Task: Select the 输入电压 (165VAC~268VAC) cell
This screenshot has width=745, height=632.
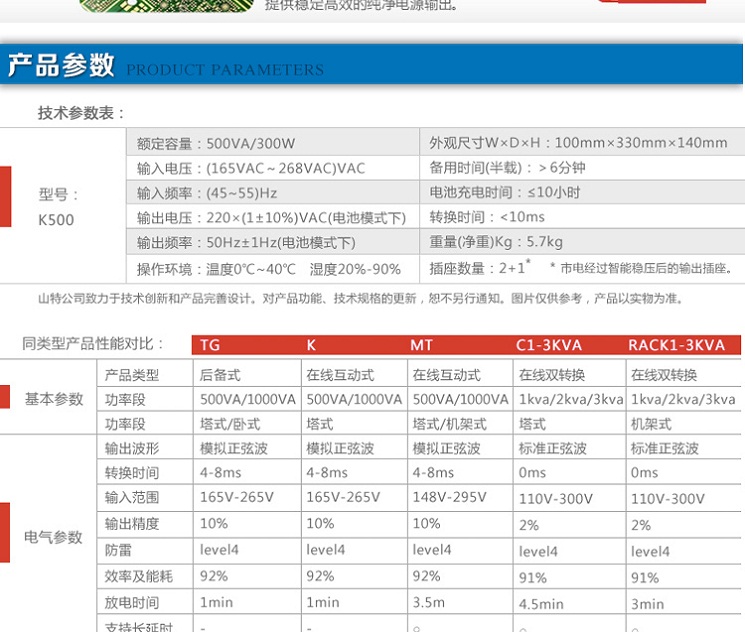Action: pyautogui.click(x=273, y=168)
